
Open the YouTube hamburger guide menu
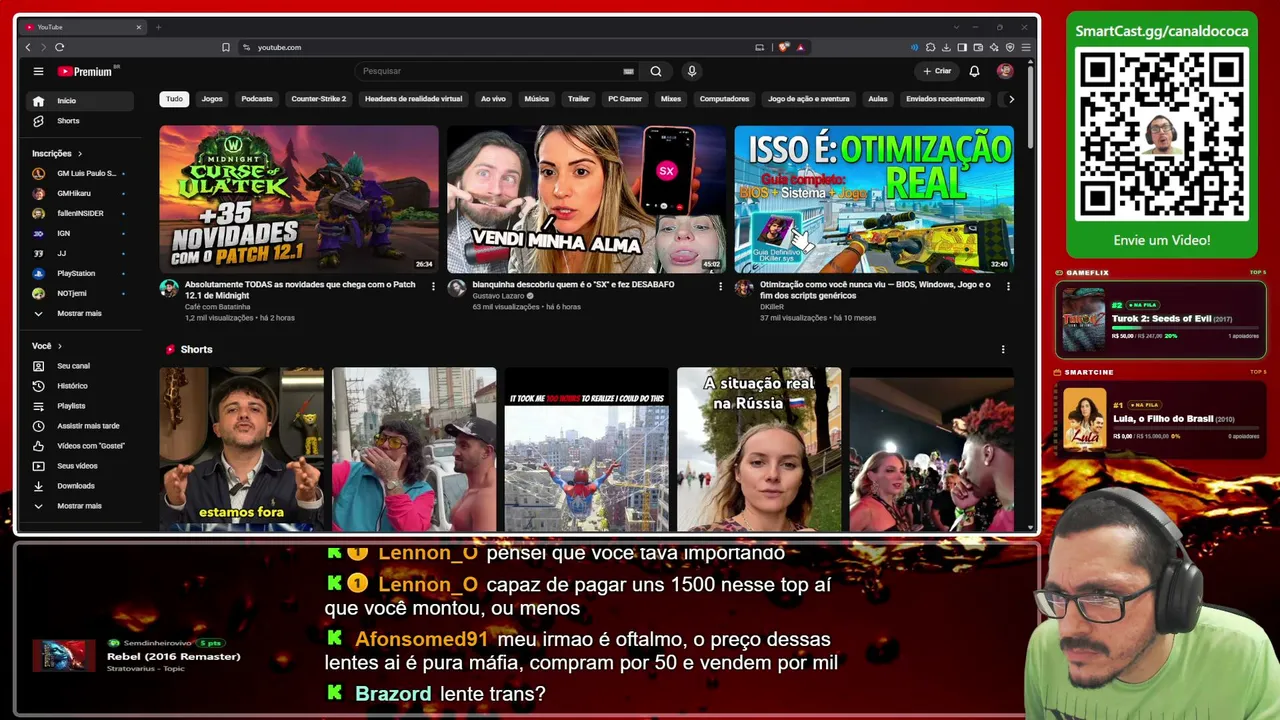38,71
